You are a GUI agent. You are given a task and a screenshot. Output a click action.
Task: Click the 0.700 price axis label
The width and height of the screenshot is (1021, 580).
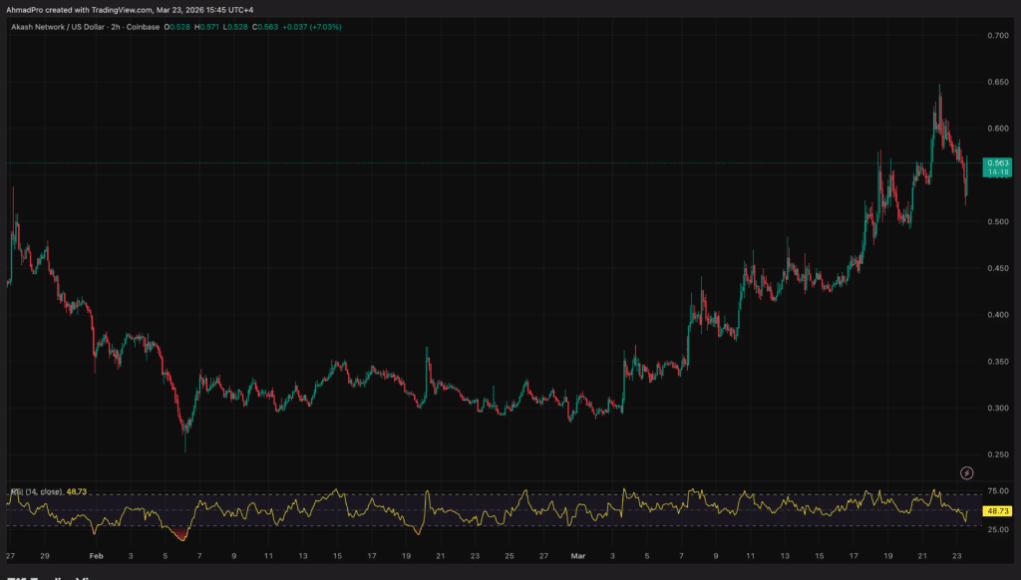pyautogui.click(x=997, y=35)
